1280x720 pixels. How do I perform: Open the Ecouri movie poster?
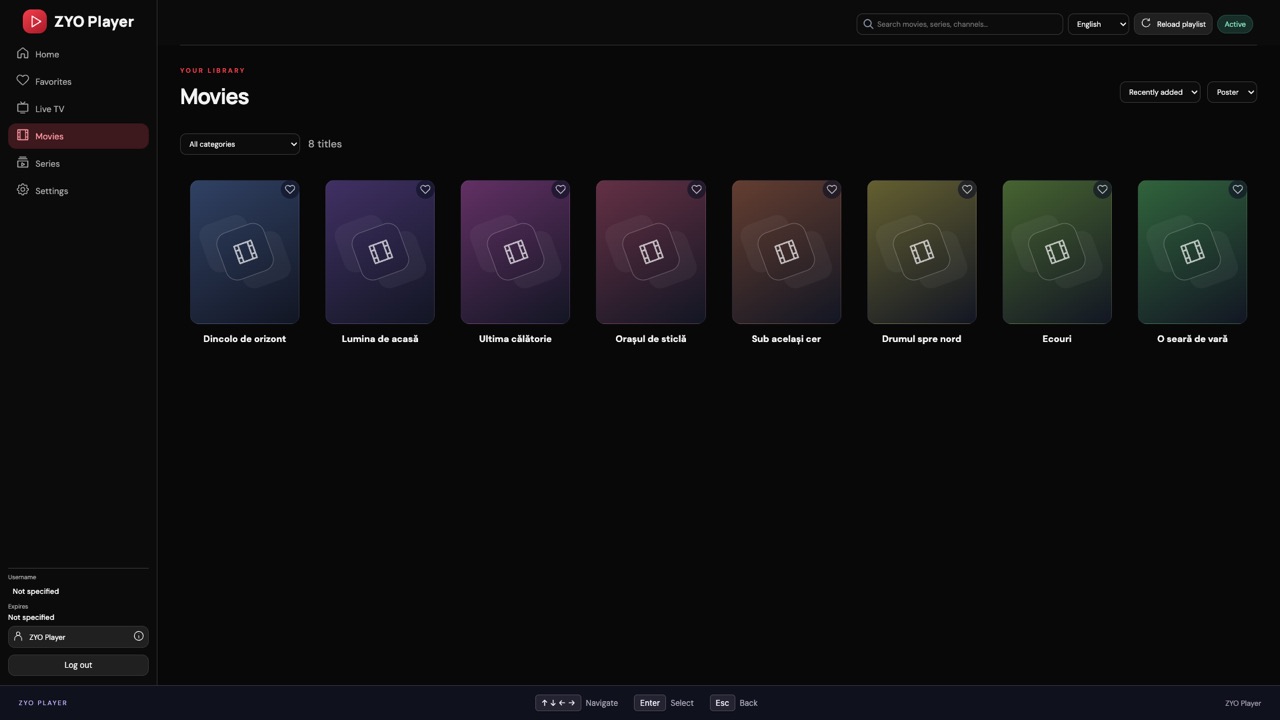pyautogui.click(x=1057, y=252)
